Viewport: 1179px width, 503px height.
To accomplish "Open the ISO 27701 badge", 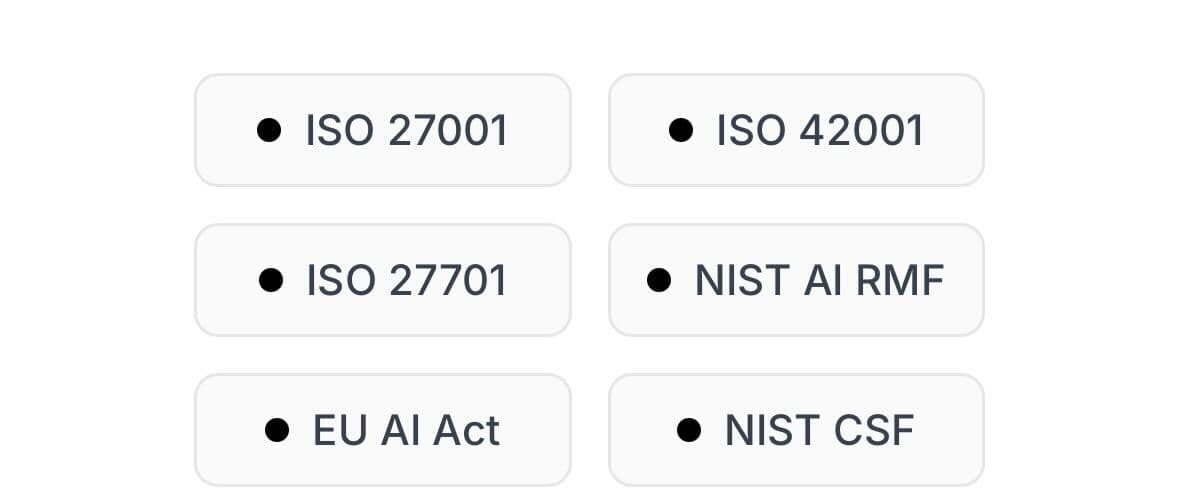I will click(x=383, y=280).
